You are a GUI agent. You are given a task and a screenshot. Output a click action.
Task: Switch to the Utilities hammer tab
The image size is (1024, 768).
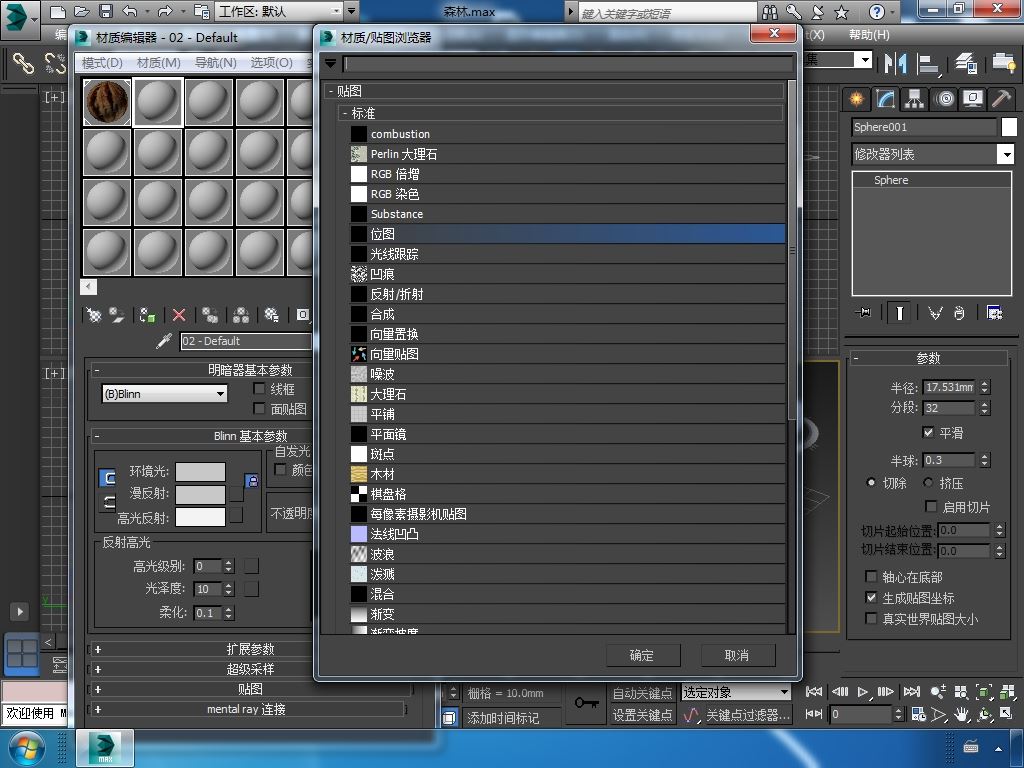(x=1001, y=98)
